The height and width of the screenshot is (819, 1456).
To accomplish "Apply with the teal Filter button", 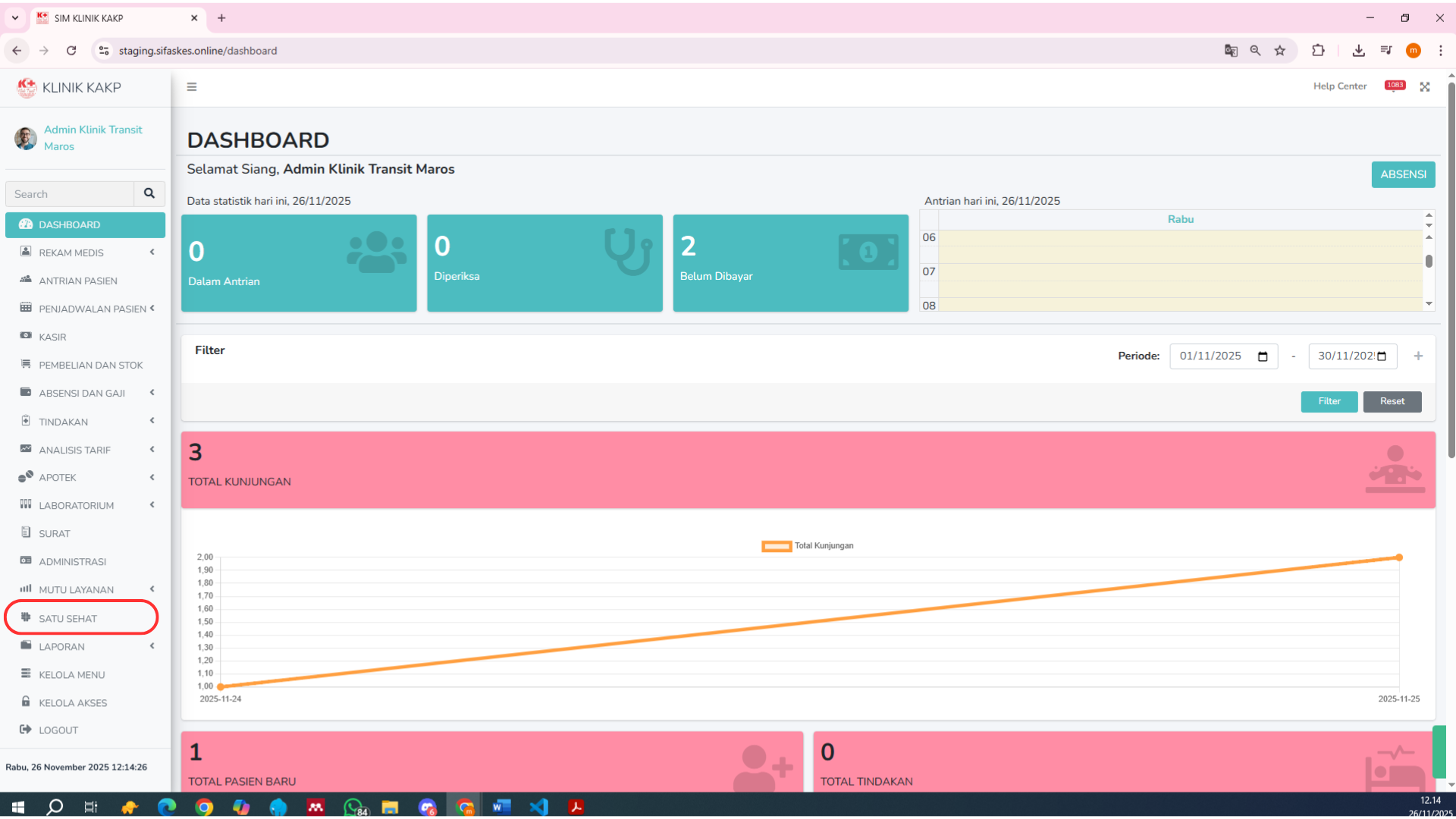I will point(1329,402).
